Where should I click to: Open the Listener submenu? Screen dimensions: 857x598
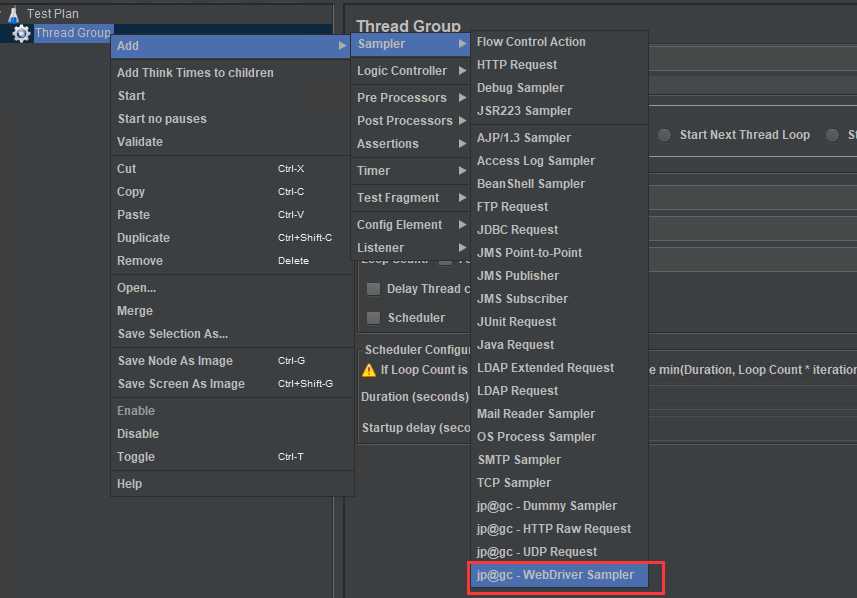click(410, 247)
